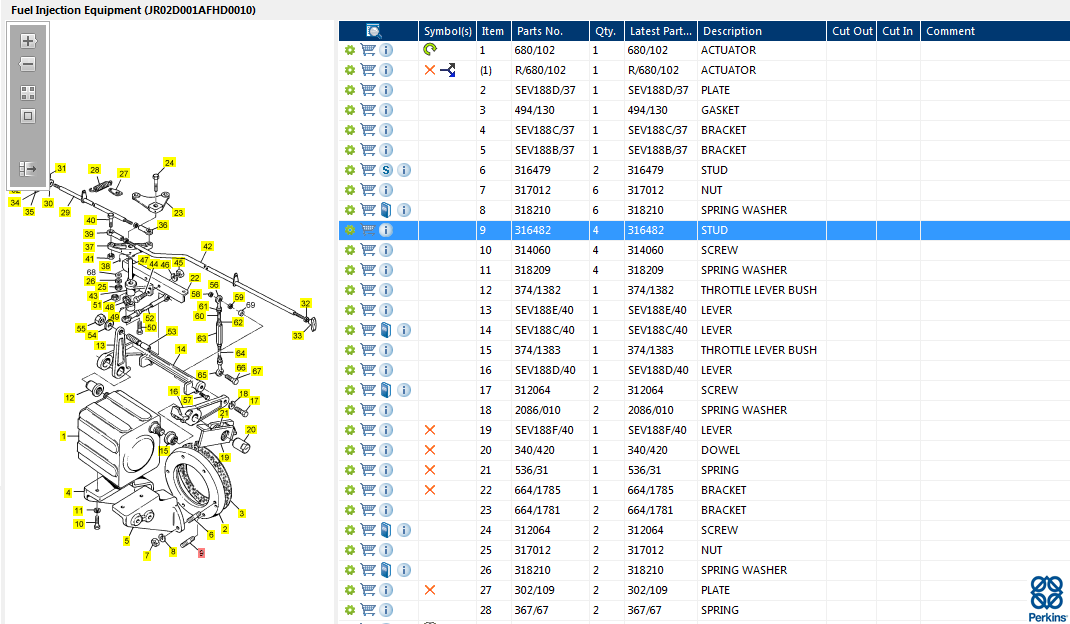
Task: Click GASKET description text
Action: (x=720, y=110)
